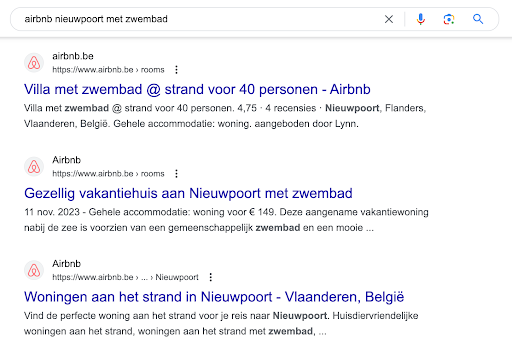The height and width of the screenshot is (360, 512).
Task: Click the Airbnb favicon of the third result
Action: 34,270
